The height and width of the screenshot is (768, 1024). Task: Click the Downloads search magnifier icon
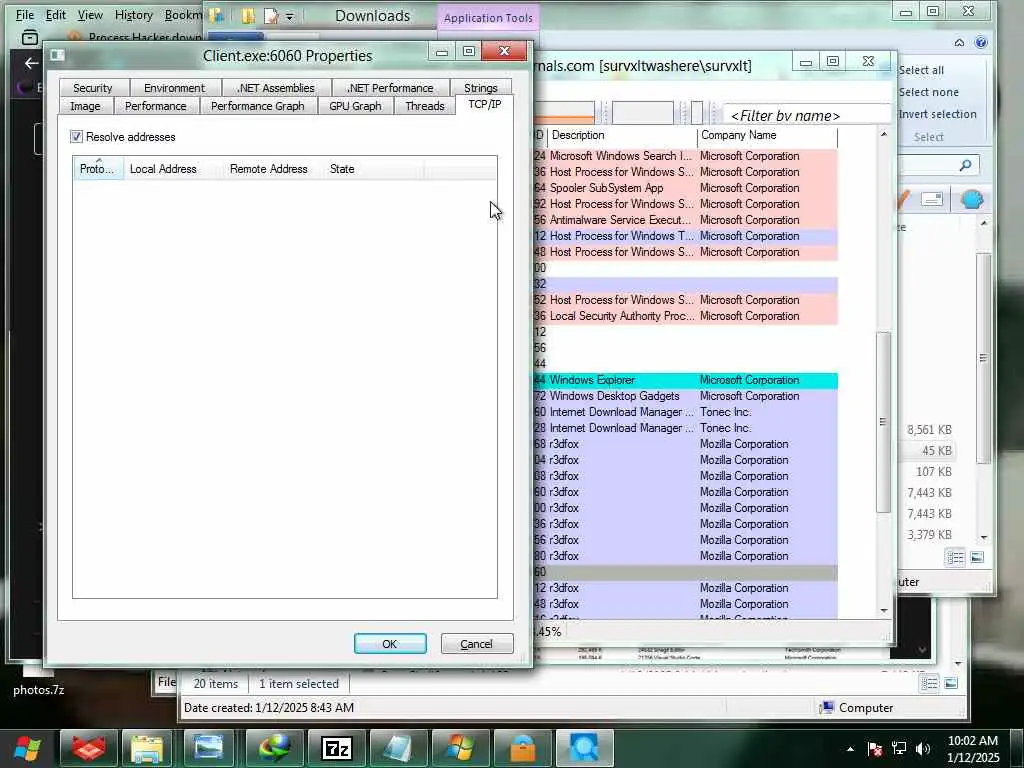click(965, 166)
